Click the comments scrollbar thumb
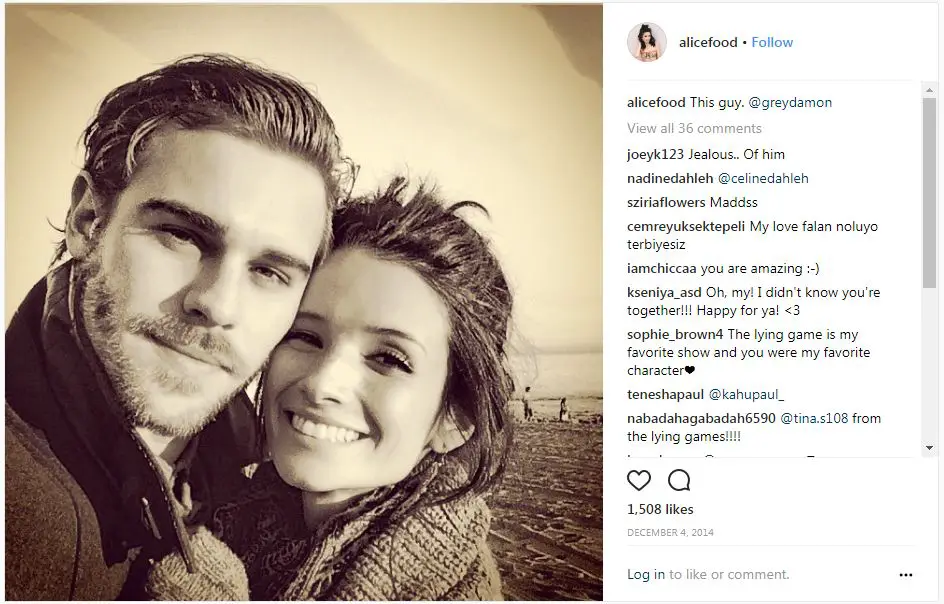Screen dimensions: 944x604 coord(929,193)
